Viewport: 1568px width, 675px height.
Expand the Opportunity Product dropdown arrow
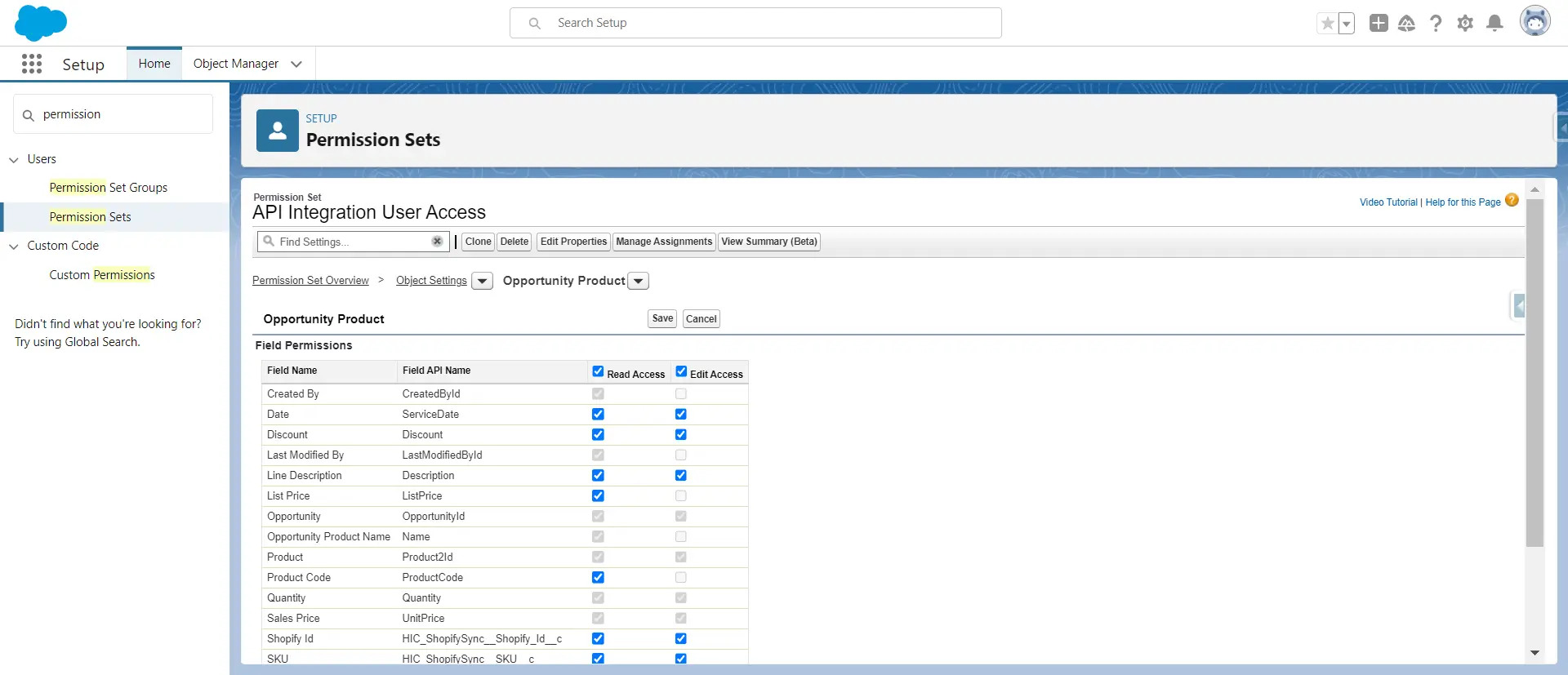coord(639,281)
